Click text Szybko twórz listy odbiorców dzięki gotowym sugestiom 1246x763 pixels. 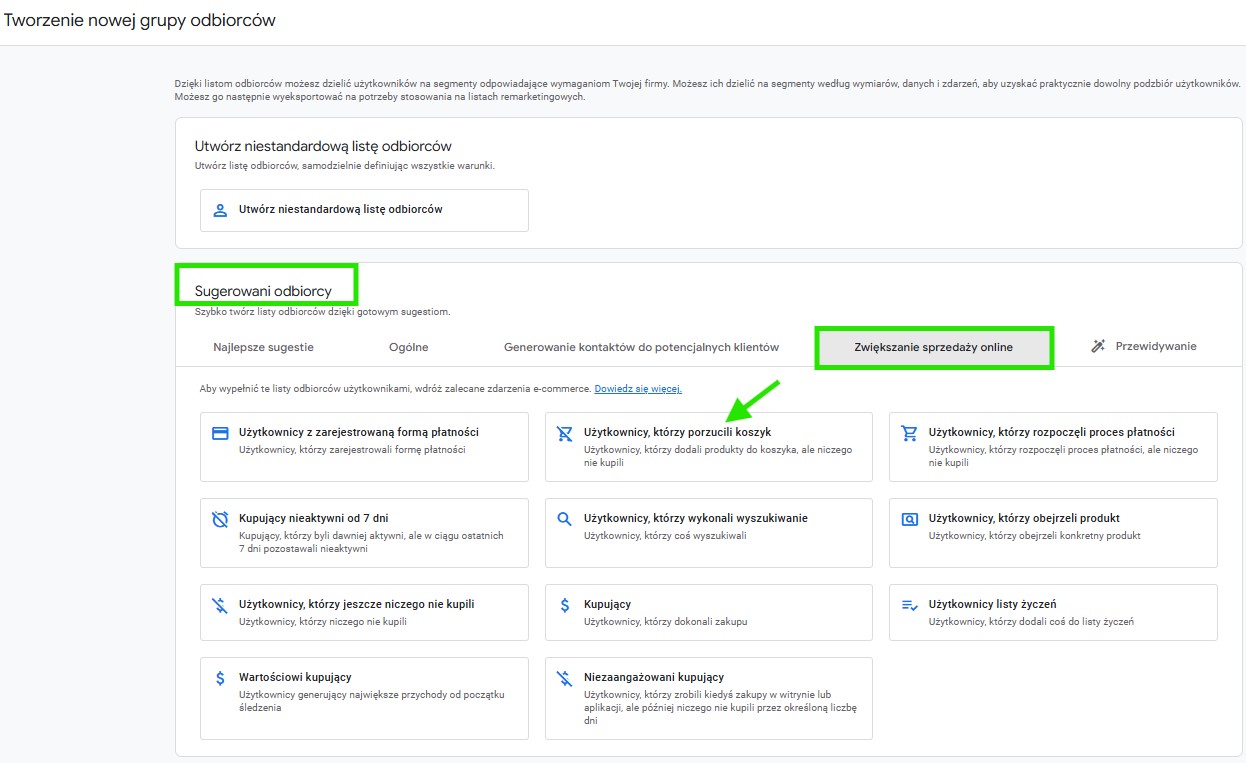[x=322, y=312]
